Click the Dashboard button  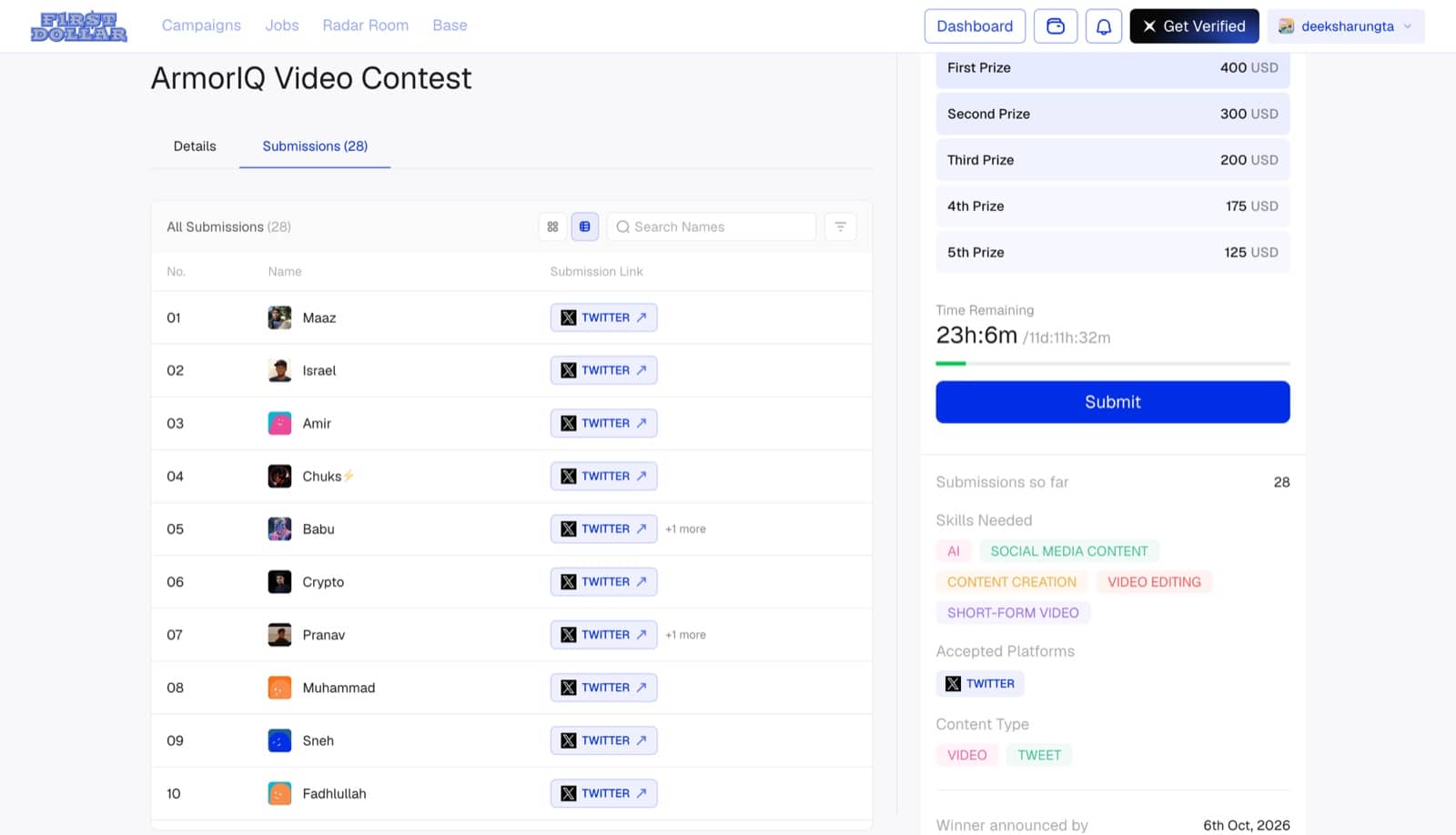click(x=975, y=26)
